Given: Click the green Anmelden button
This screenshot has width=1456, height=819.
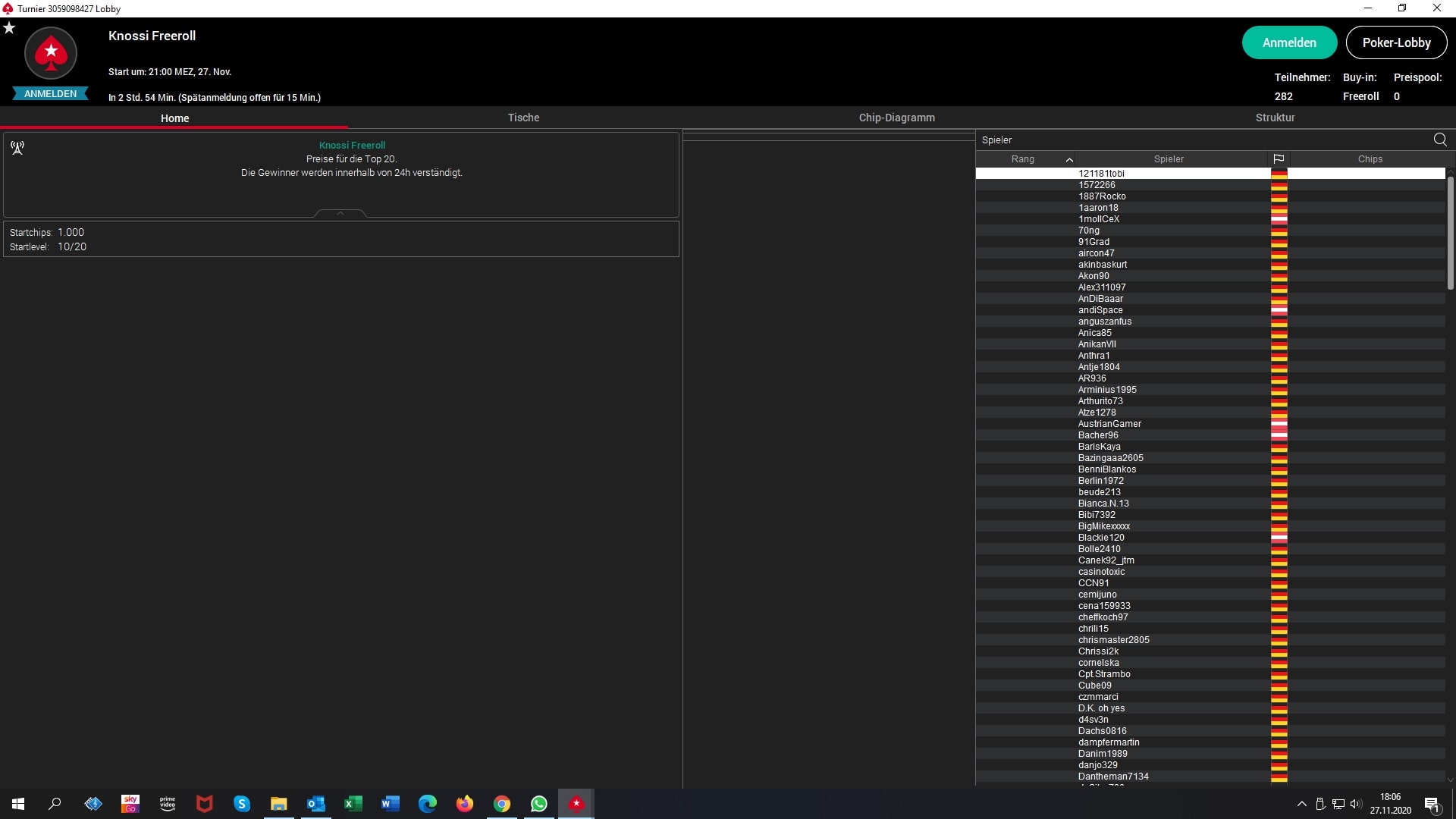Looking at the screenshot, I should pyautogui.click(x=1289, y=42).
